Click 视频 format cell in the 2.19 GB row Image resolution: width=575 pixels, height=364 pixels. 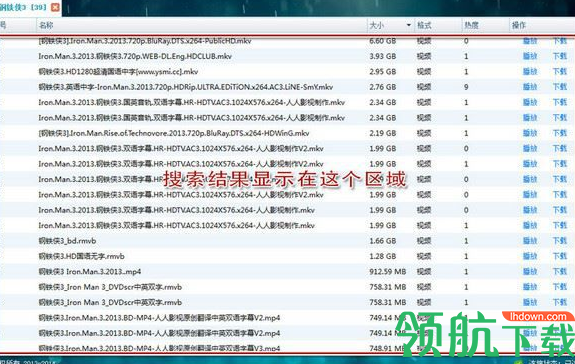[424, 133]
